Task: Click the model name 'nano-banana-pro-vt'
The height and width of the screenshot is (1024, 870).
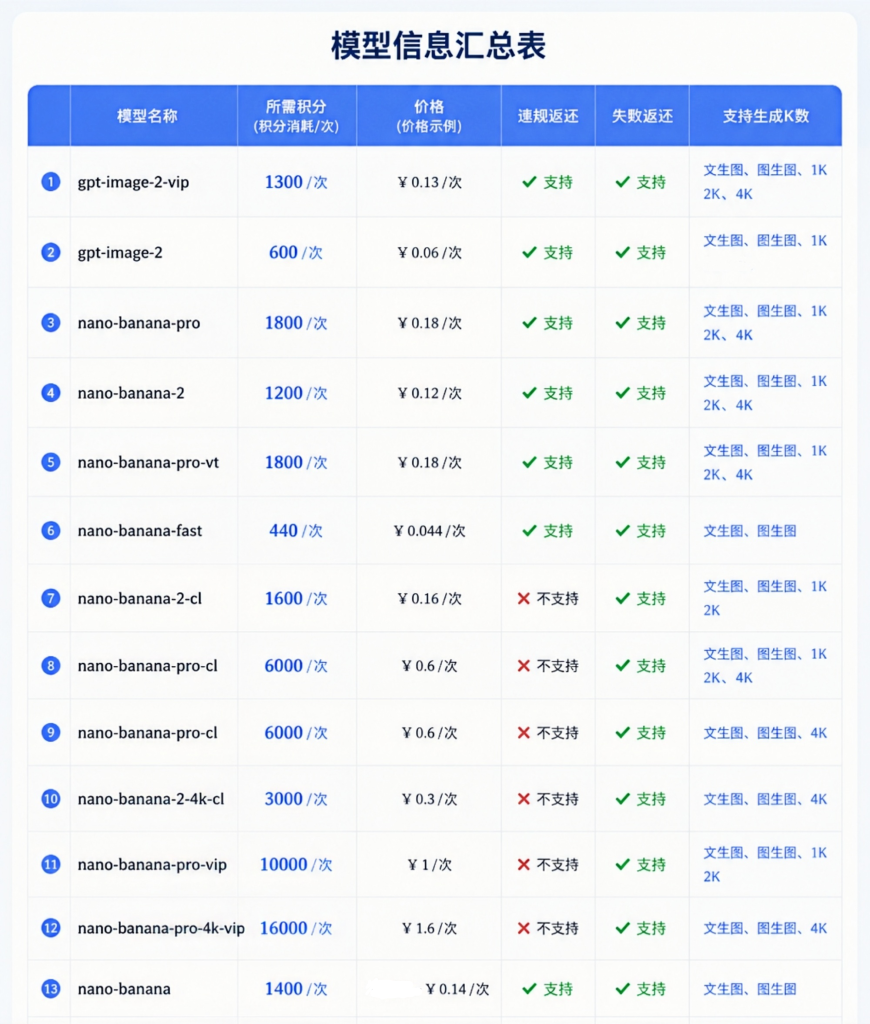Action: click(148, 462)
